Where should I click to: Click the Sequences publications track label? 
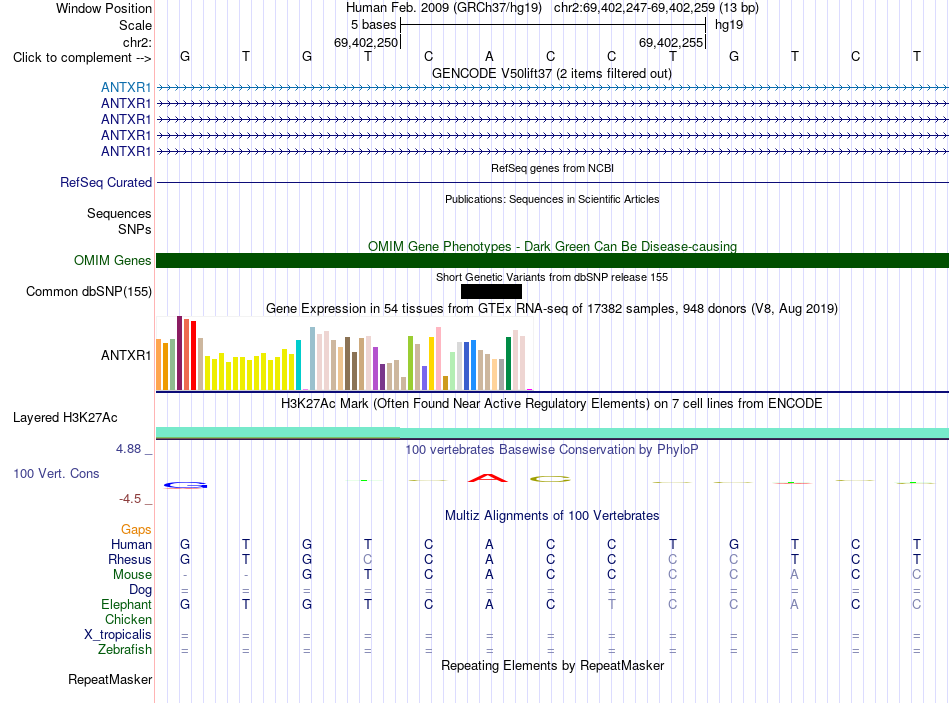click(119, 213)
